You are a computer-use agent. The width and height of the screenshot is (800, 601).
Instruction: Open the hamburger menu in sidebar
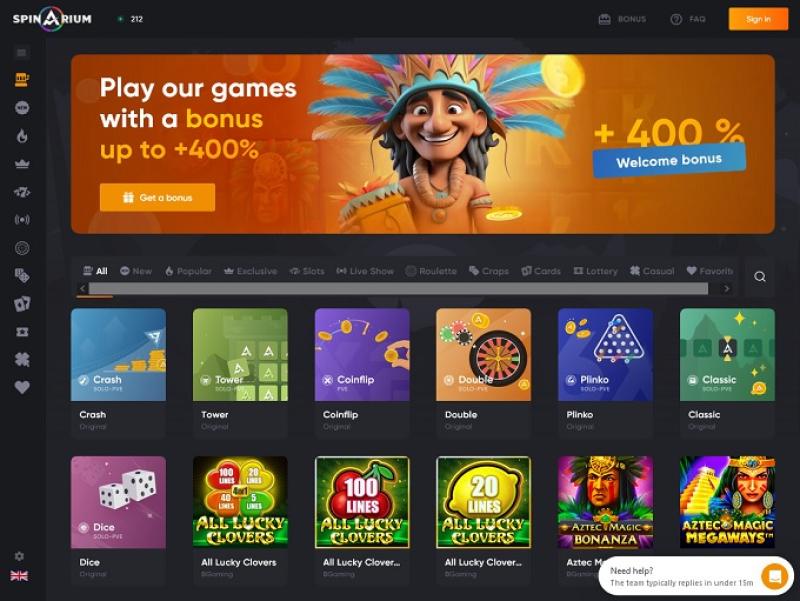point(21,53)
